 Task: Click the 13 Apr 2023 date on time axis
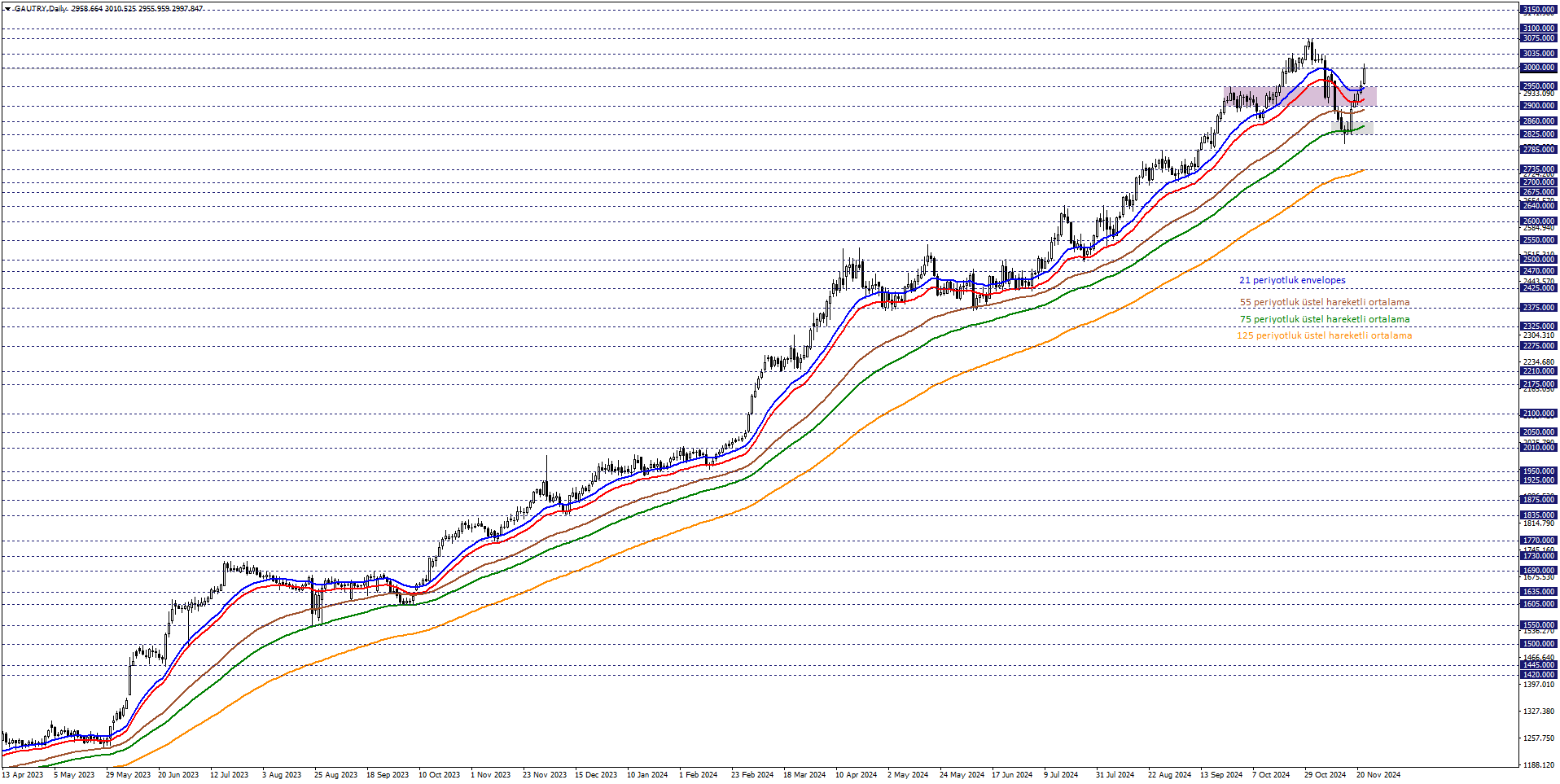23,775
